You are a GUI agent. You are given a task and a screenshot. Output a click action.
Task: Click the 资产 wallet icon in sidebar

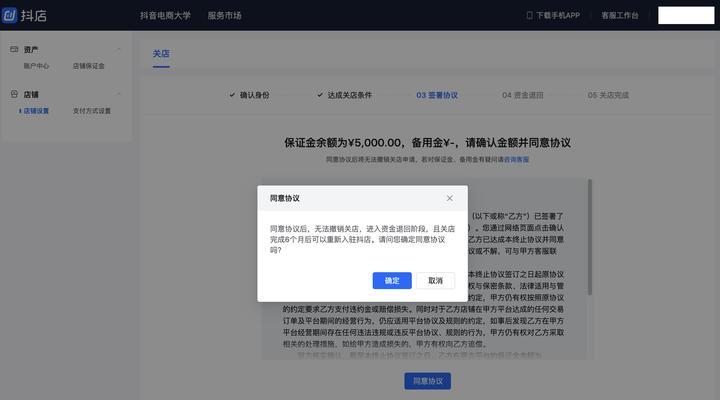click(x=13, y=49)
